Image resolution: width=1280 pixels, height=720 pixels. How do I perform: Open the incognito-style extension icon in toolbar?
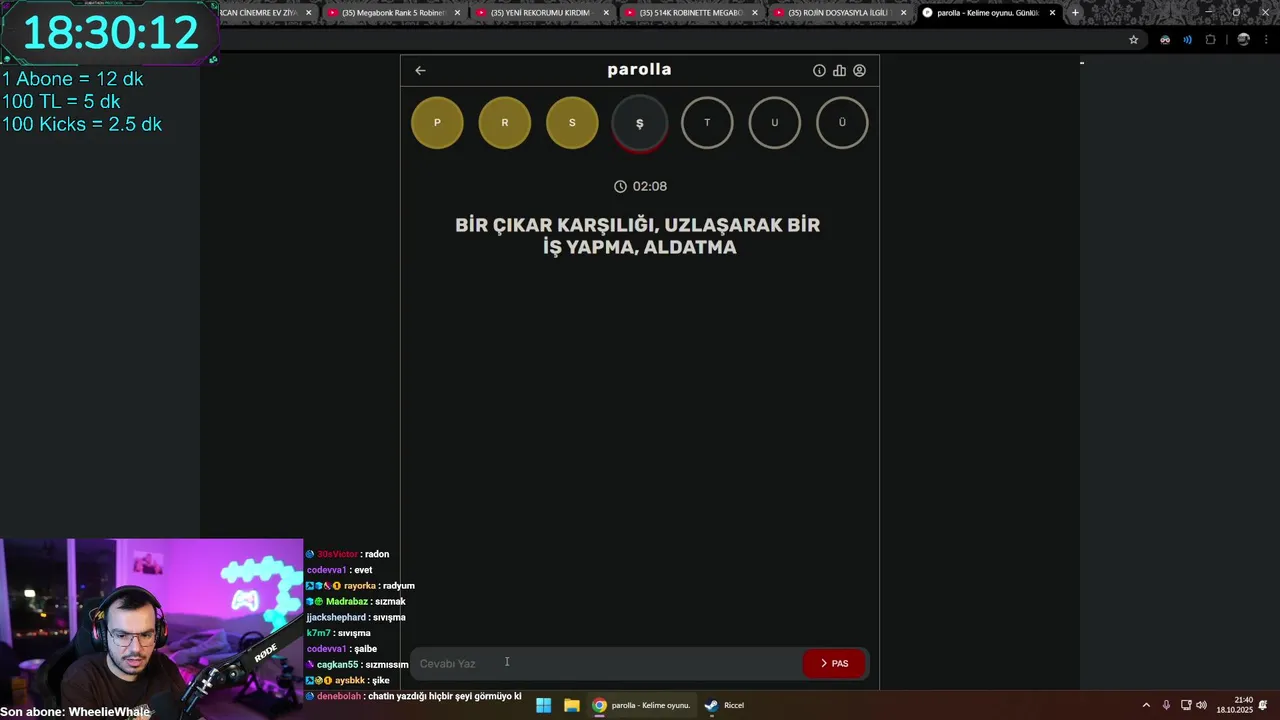point(1165,40)
